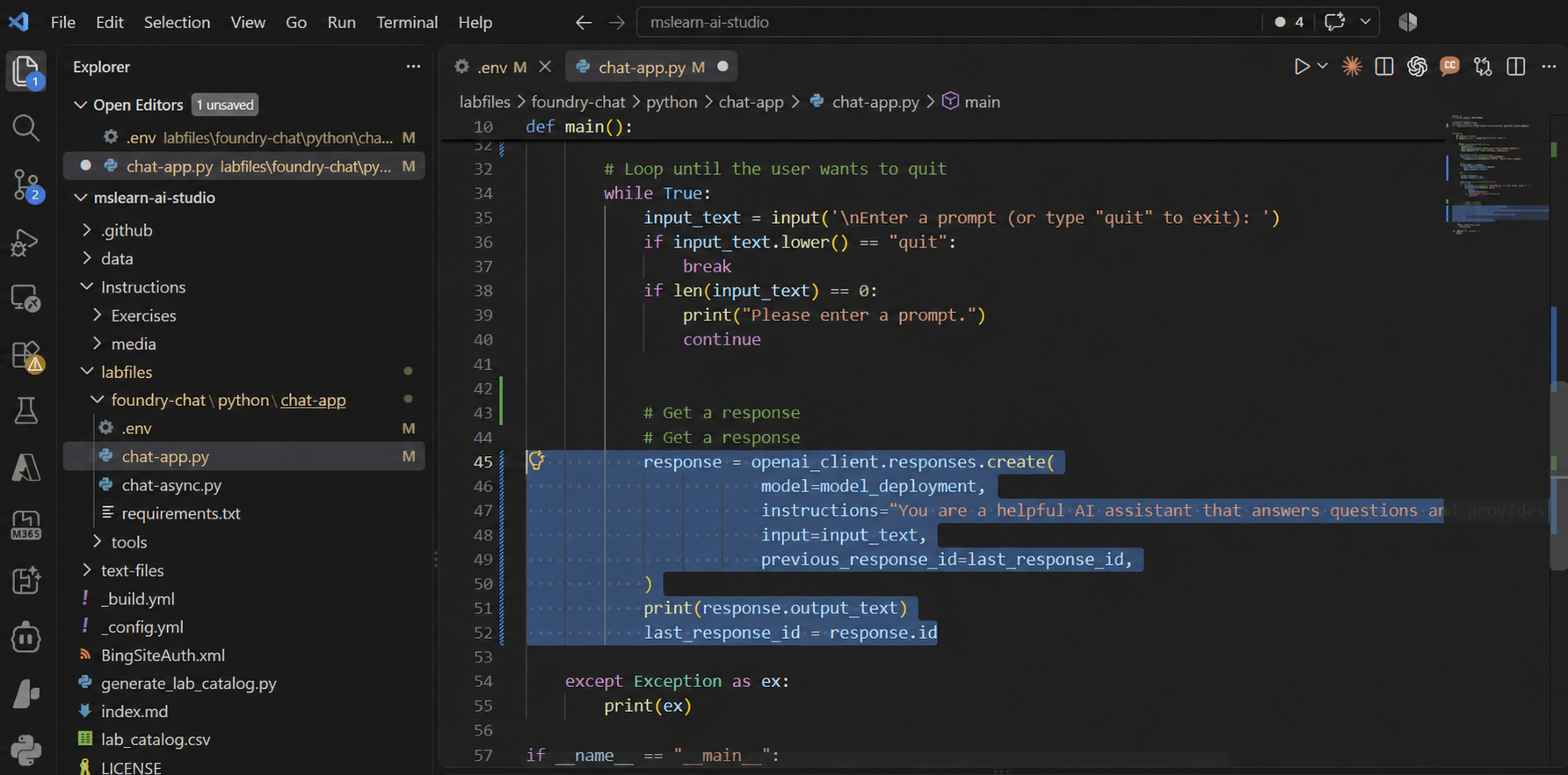Expand the media folder
Viewport: 1568px width, 775px height.
[97, 344]
